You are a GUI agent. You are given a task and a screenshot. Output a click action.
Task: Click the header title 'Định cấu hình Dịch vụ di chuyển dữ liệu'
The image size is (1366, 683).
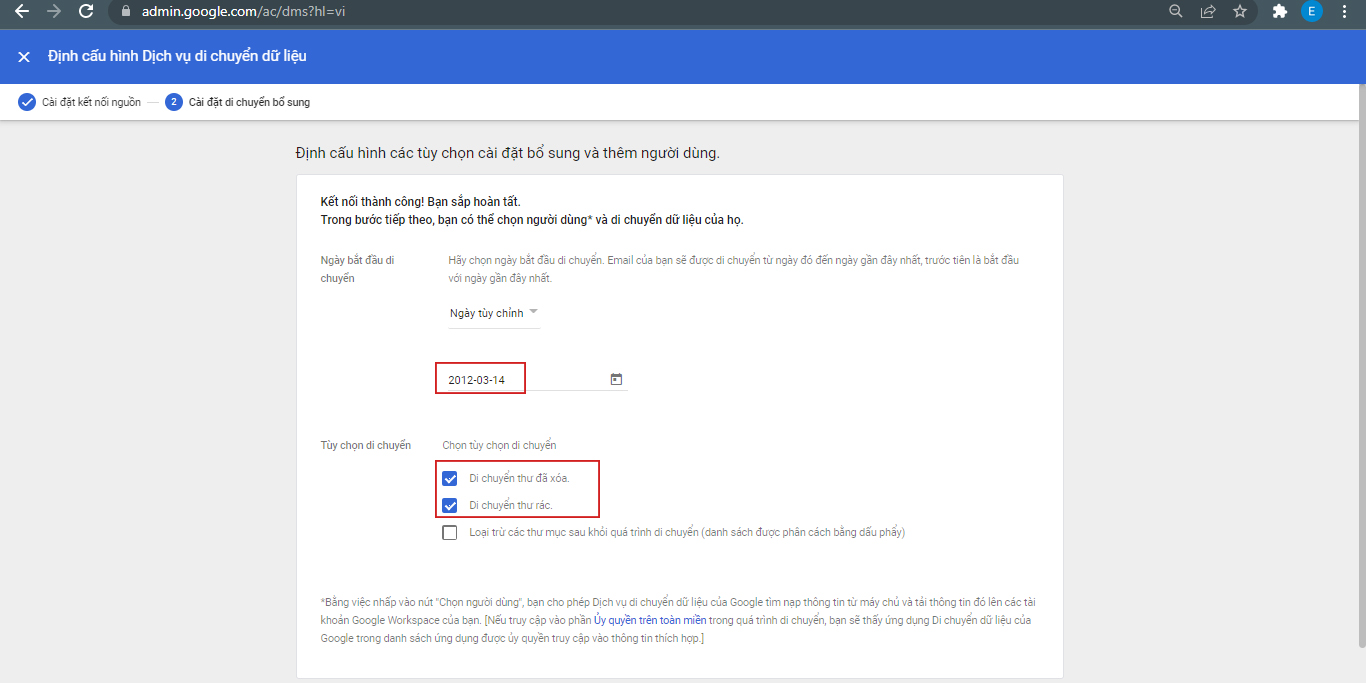[177, 57]
